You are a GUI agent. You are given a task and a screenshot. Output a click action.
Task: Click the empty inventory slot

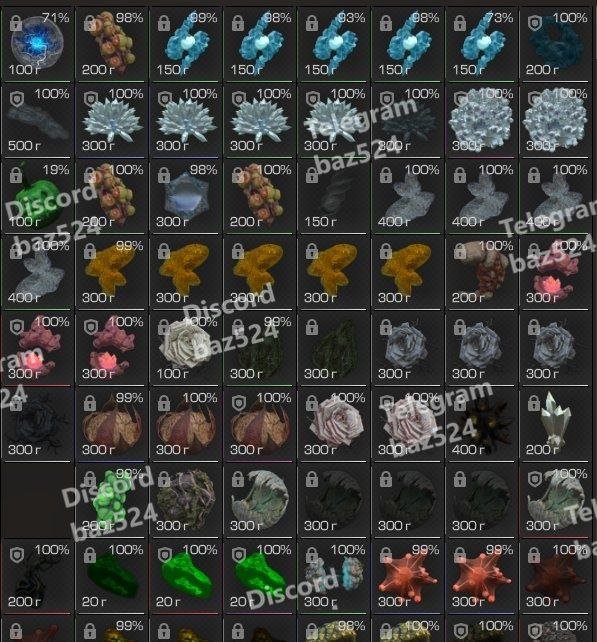click(37, 500)
